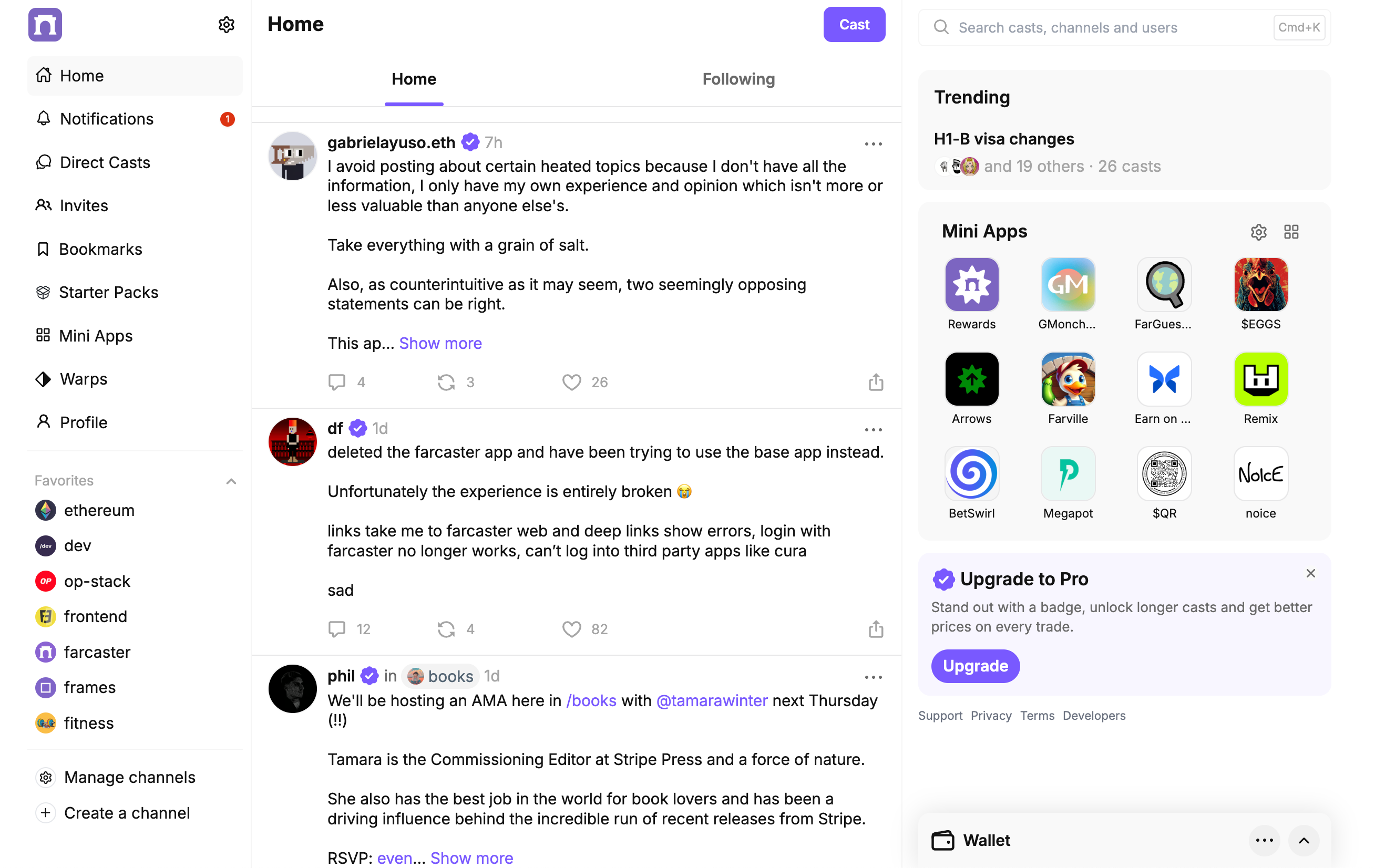Image resolution: width=1375 pixels, height=868 pixels.
Task: Open the BetSwirl mini app
Action: 971,473
